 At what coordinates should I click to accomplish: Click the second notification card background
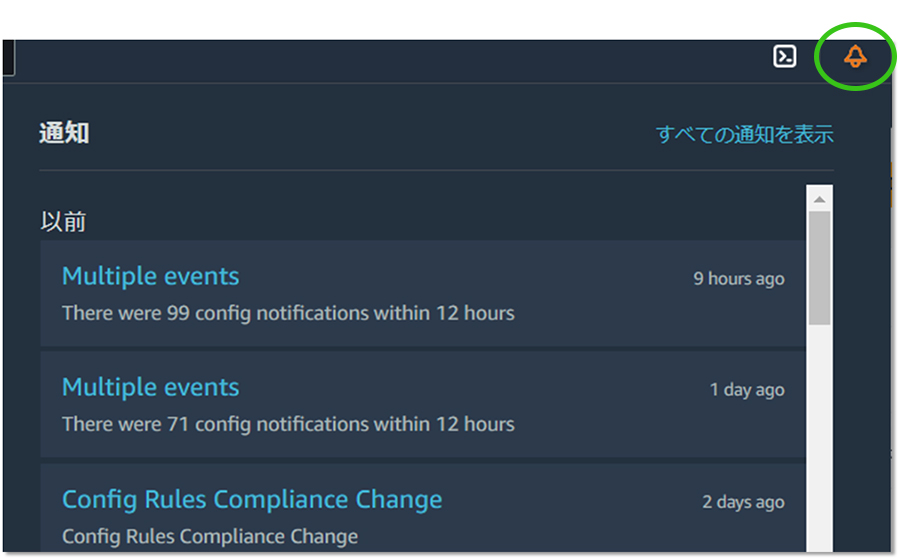tap(423, 405)
